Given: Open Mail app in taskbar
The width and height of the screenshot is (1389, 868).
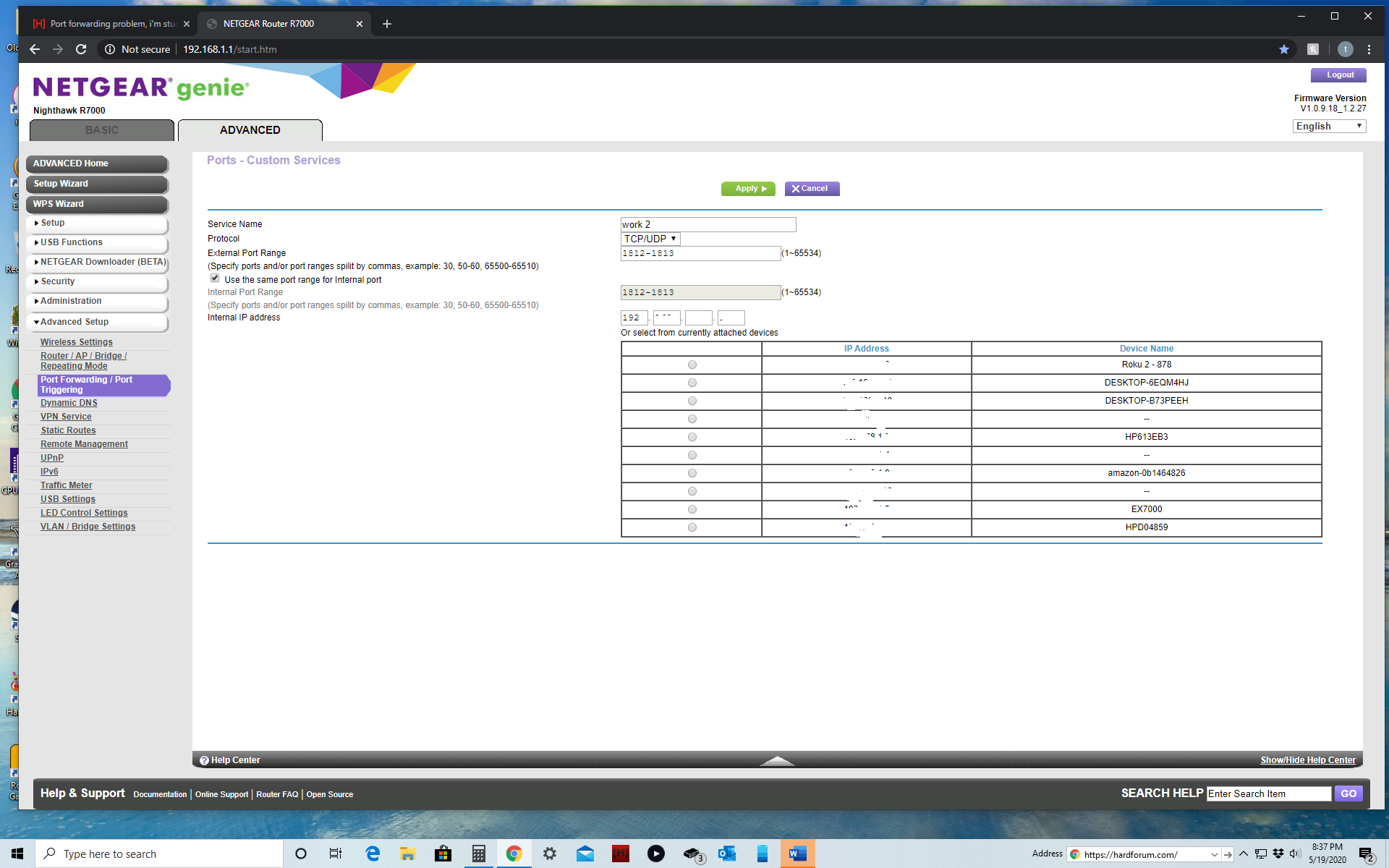Looking at the screenshot, I should coord(585,854).
